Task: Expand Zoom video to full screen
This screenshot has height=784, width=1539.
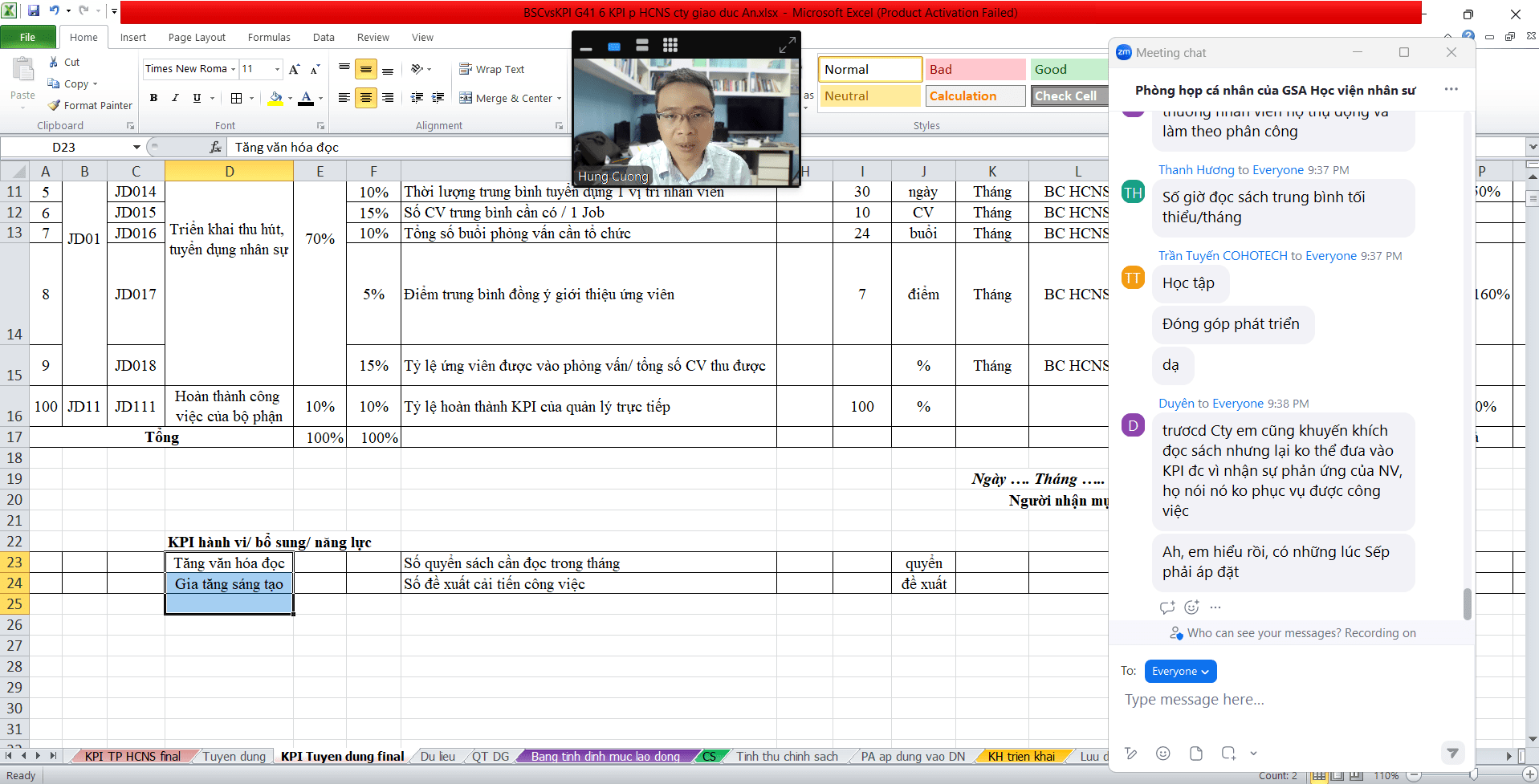Action: (x=787, y=46)
